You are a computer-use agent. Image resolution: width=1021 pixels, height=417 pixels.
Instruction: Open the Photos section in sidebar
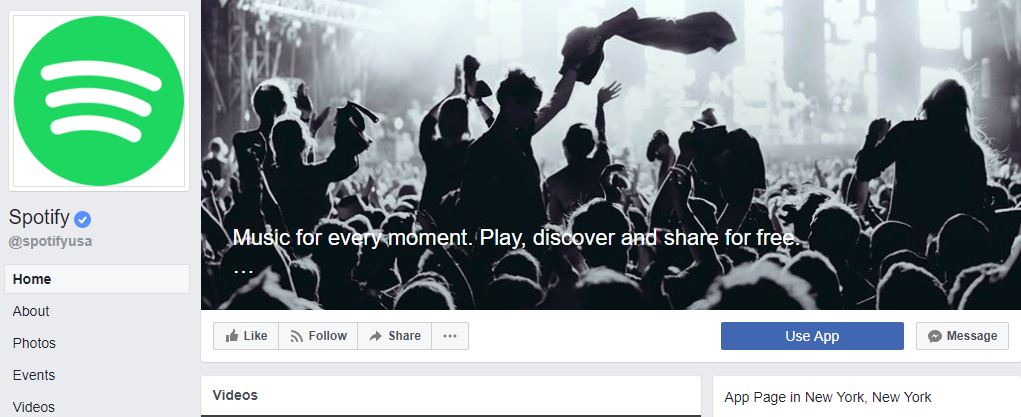coord(34,343)
